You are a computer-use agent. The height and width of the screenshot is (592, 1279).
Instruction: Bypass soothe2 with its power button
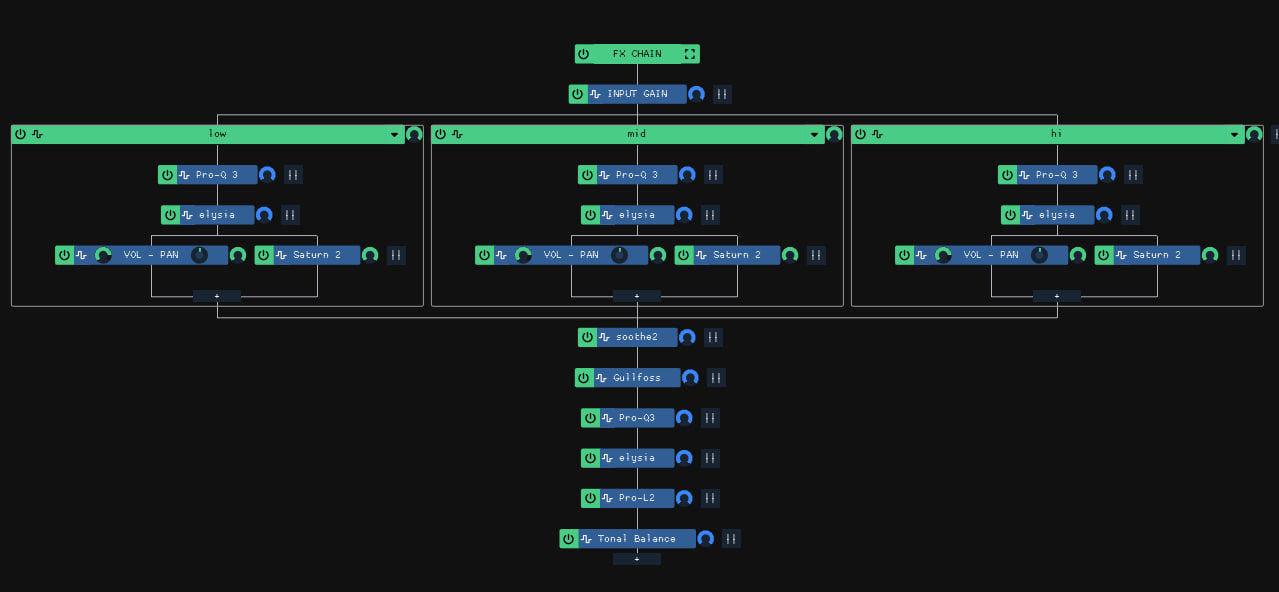pyautogui.click(x=587, y=337)
